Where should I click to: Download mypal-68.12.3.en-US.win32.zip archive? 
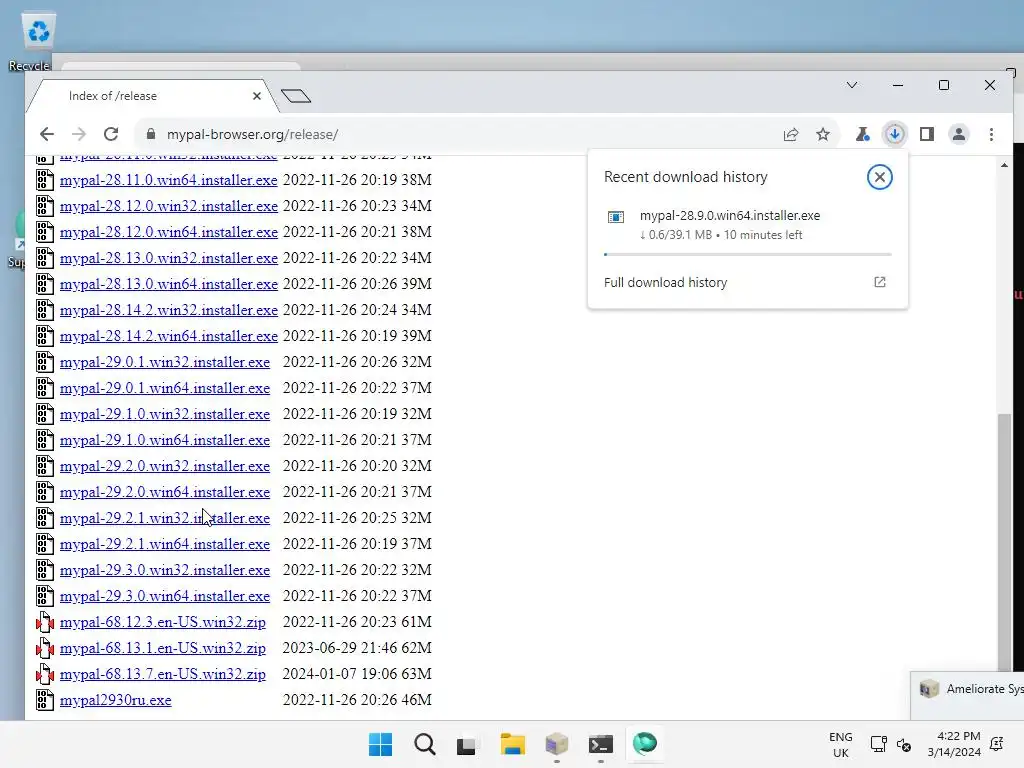point(163,622)
